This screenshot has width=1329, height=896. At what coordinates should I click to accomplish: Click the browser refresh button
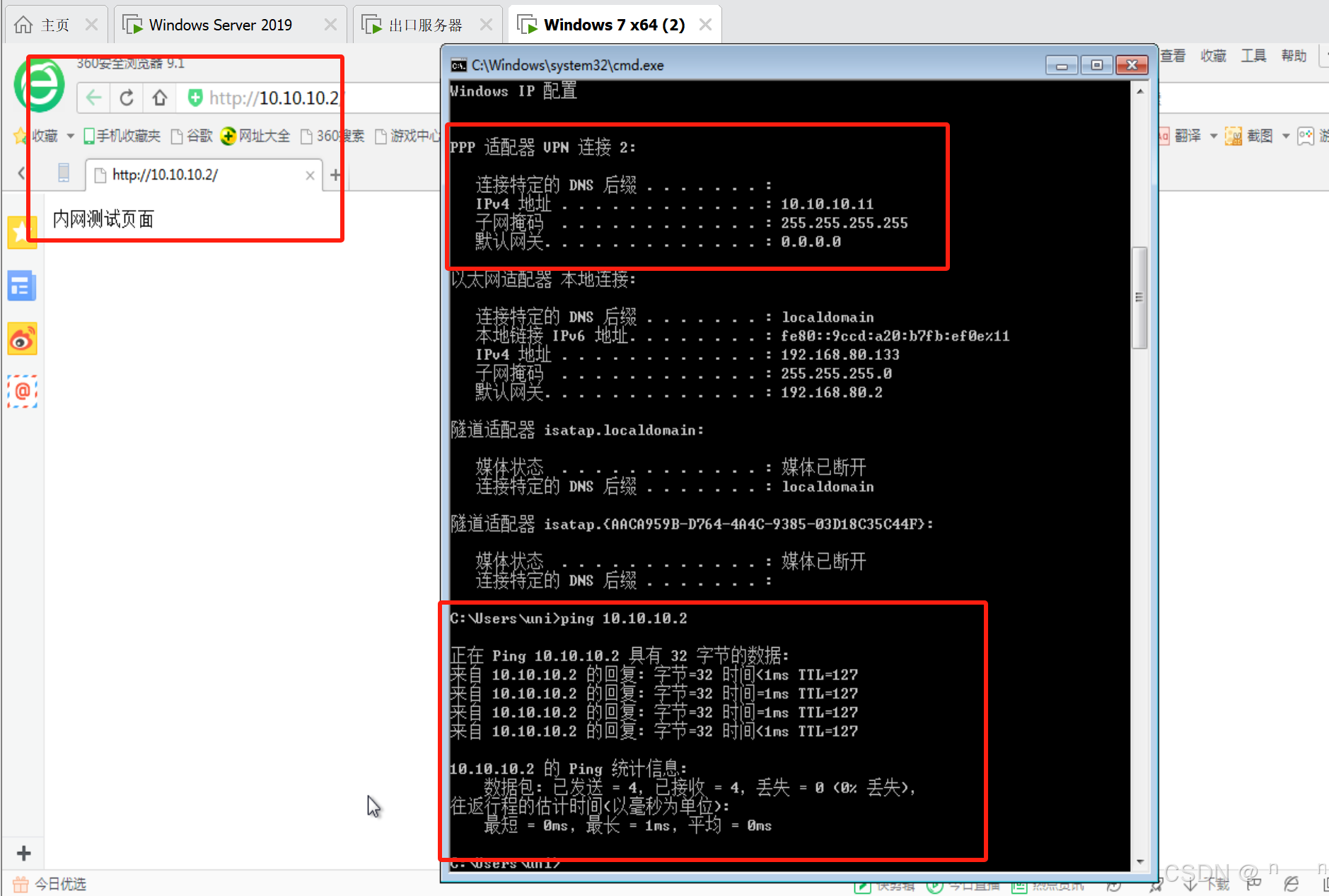[x=126, y=98]
